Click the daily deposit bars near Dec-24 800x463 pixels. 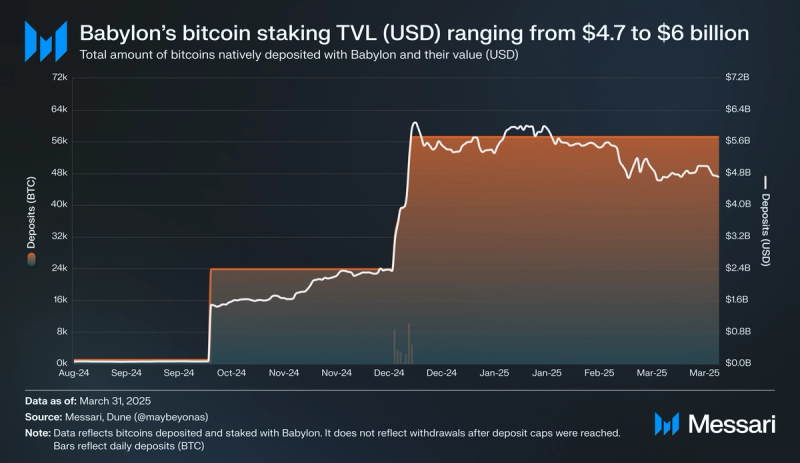(x=403, y=344)
